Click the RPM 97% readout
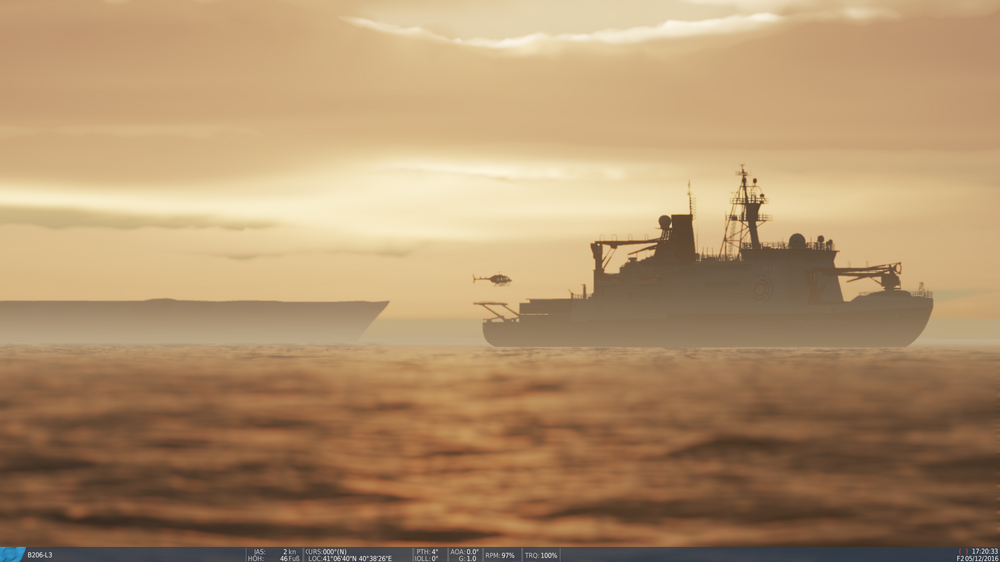The image size is (1000, 562). pos(500,555)
